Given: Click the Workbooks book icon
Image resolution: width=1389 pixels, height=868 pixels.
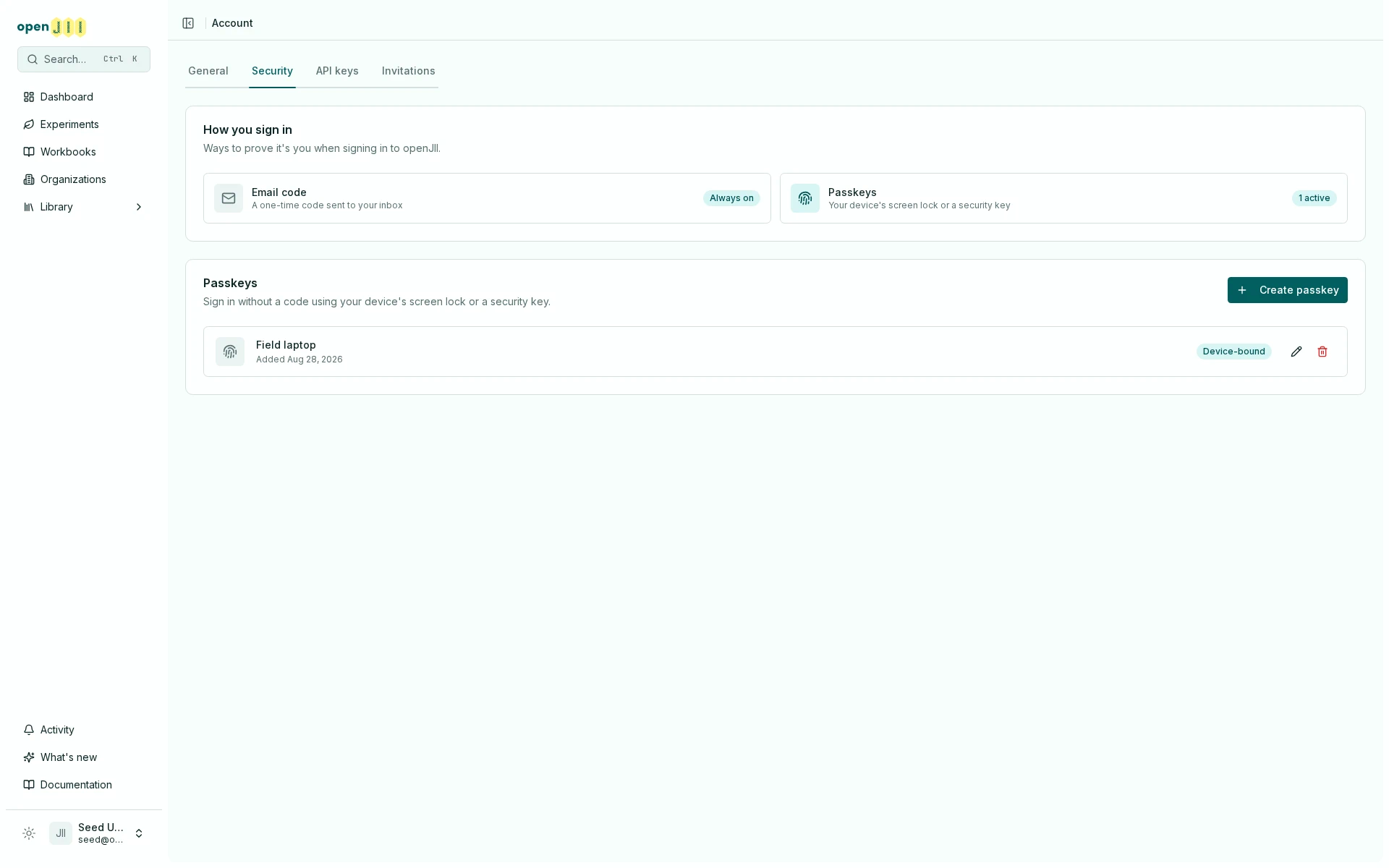Looking at the screenshot, I should [29, 152].
